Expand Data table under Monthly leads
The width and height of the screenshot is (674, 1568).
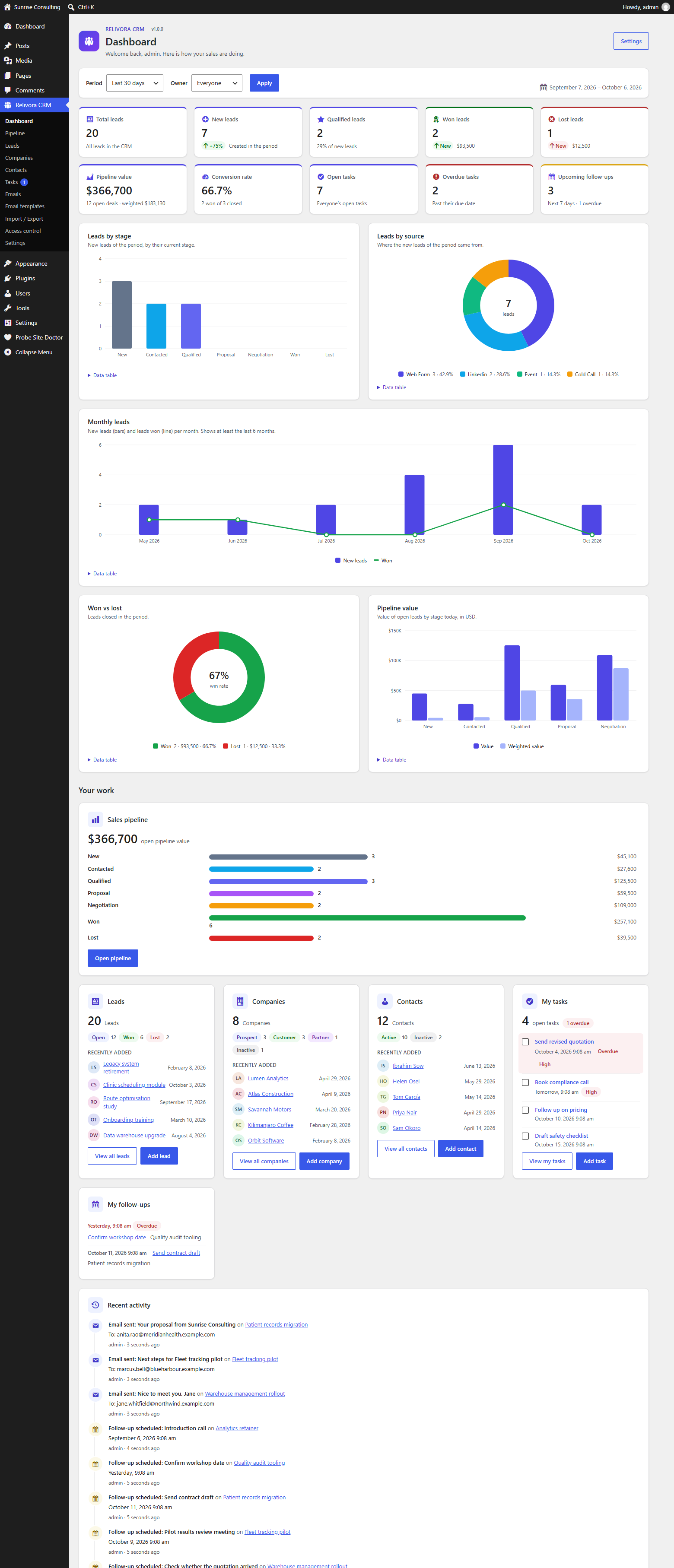102,573
